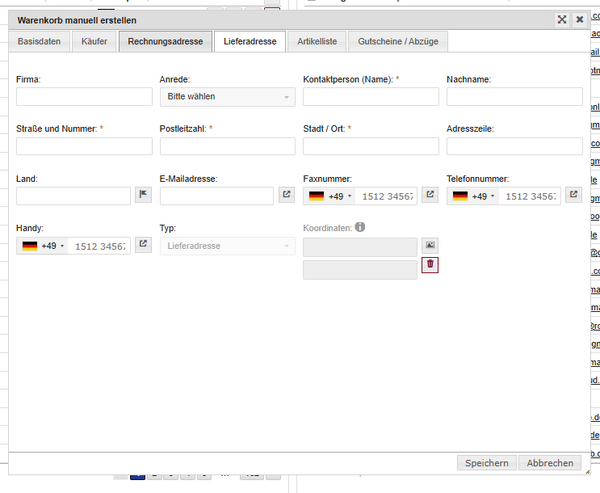Screen dimensions: 600x493
Task: Open external link icon beside E-Mailadresse
Action: coord(287,194)
